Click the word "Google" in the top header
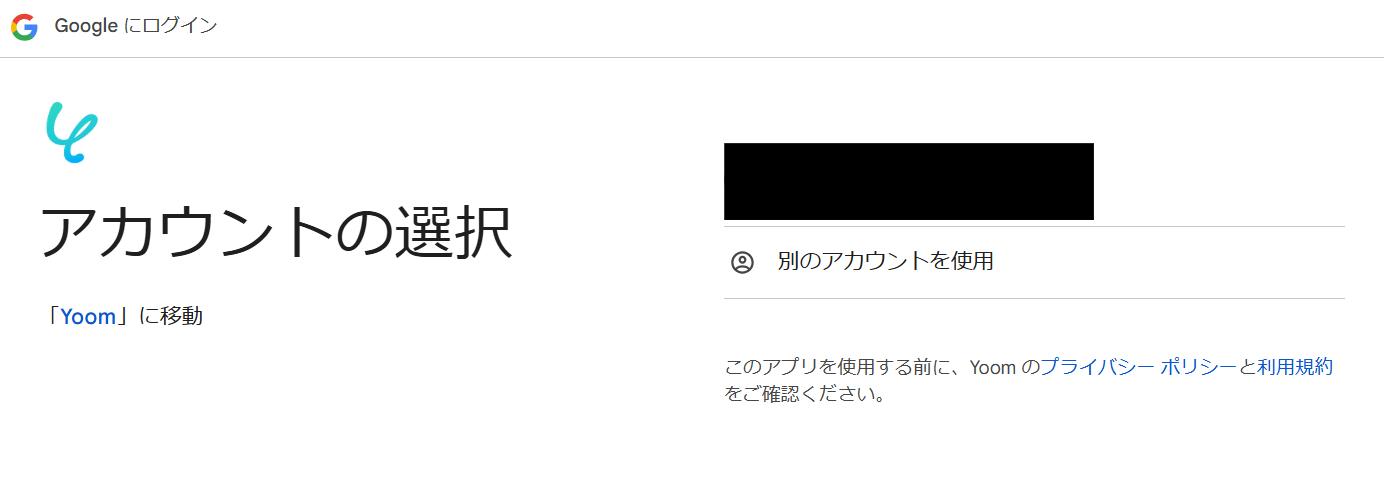Image resolution: width=1384 pixels, height=493 pixels. pyautogui.click(x=86, y=27)
